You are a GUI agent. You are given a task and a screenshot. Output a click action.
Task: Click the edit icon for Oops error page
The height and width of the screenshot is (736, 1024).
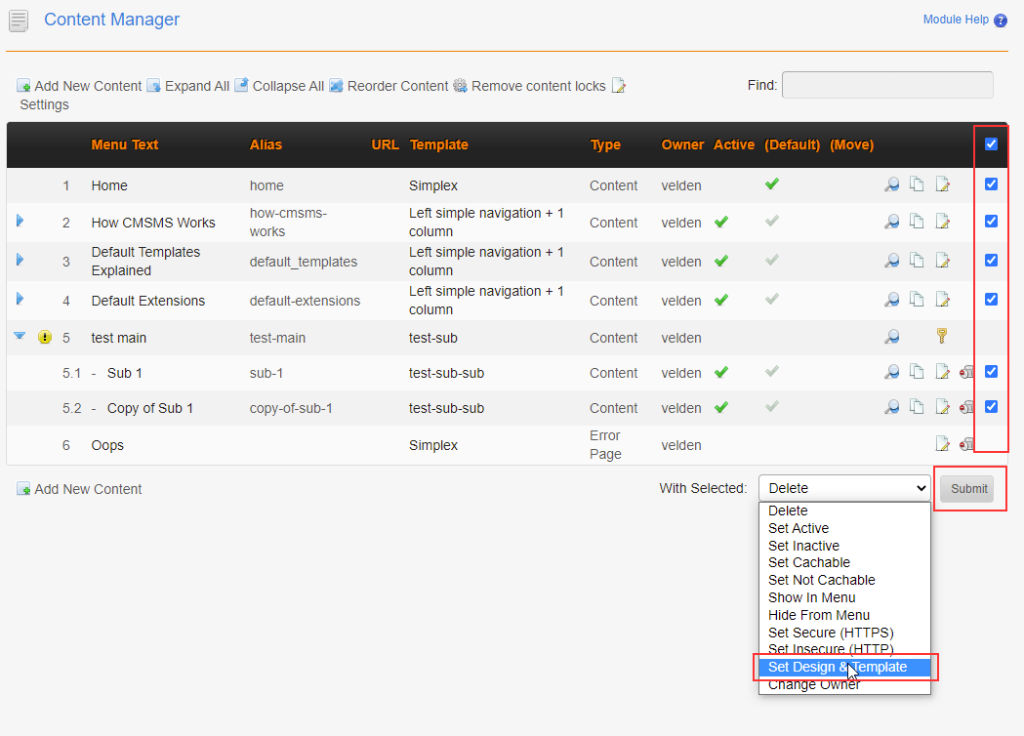click(942, 444)
